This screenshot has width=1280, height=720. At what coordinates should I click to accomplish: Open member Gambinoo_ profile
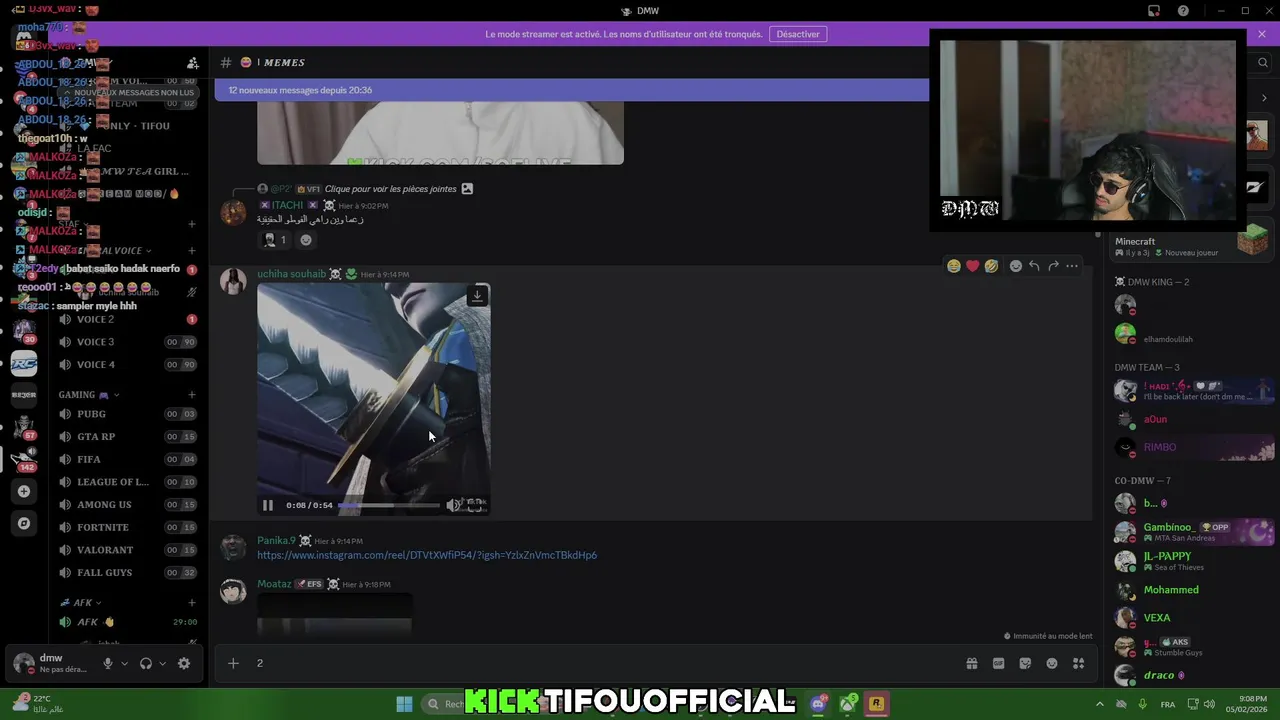pyautogui.click(x=1193, y=532)
